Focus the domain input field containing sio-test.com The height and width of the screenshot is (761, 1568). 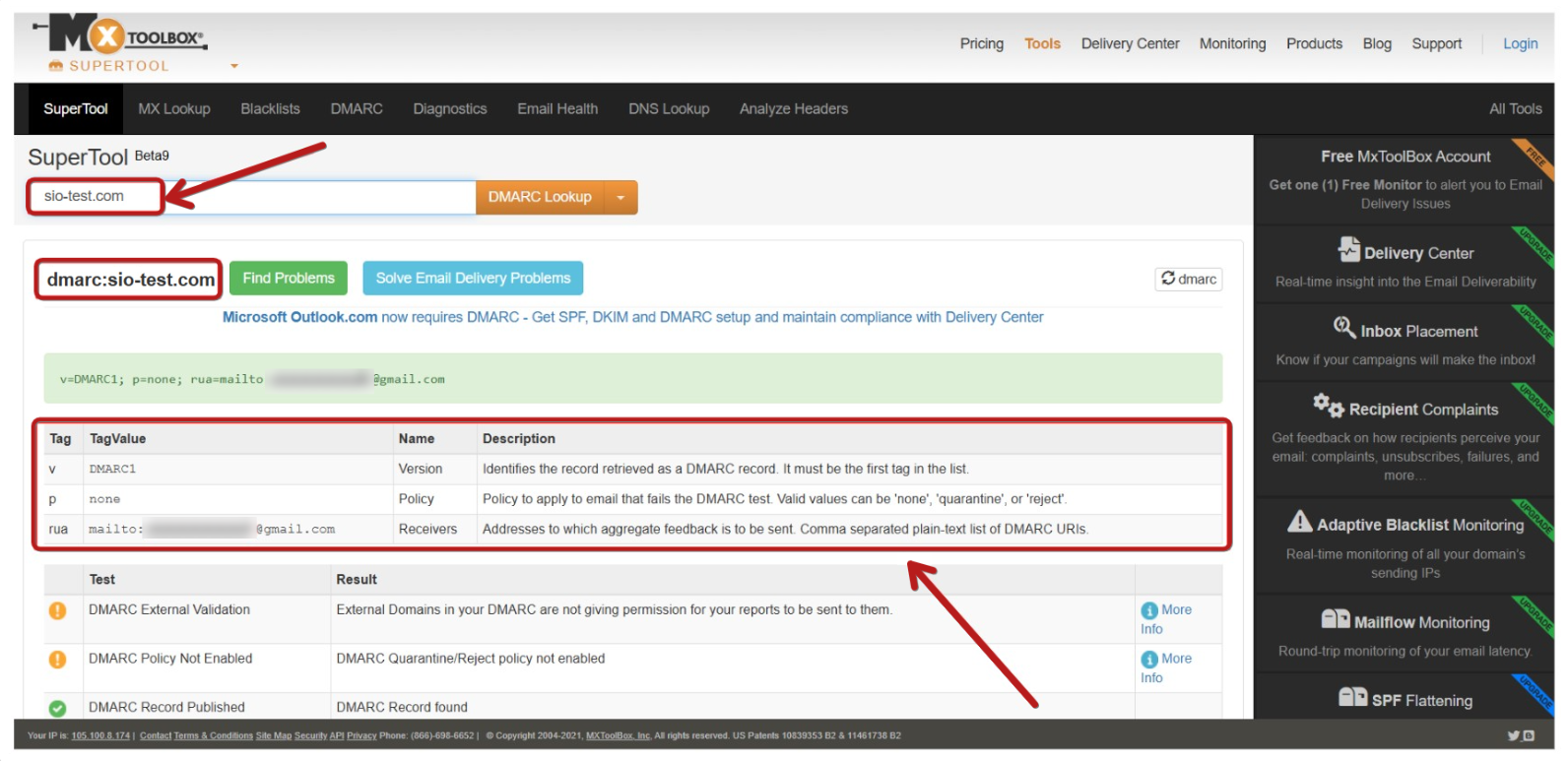[x=254, y=197]
